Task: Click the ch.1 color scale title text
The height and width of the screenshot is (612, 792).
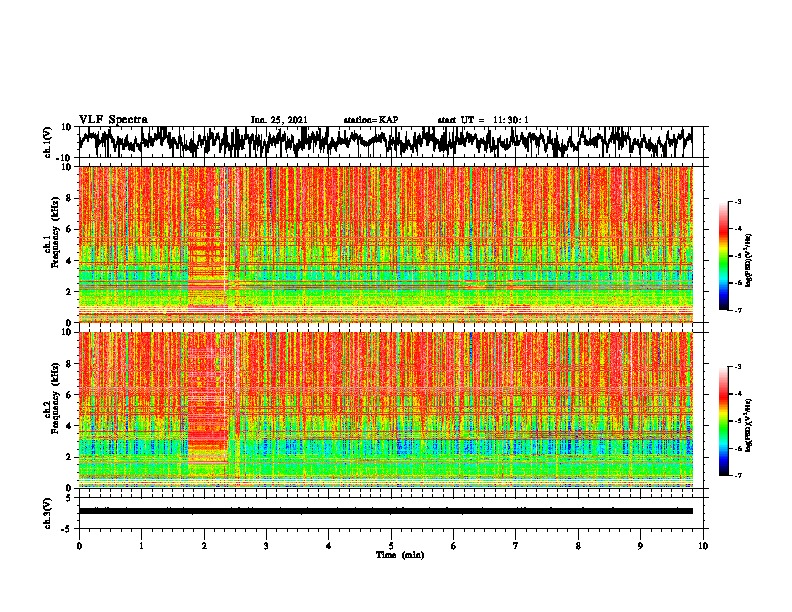Action: coord(749,261)
